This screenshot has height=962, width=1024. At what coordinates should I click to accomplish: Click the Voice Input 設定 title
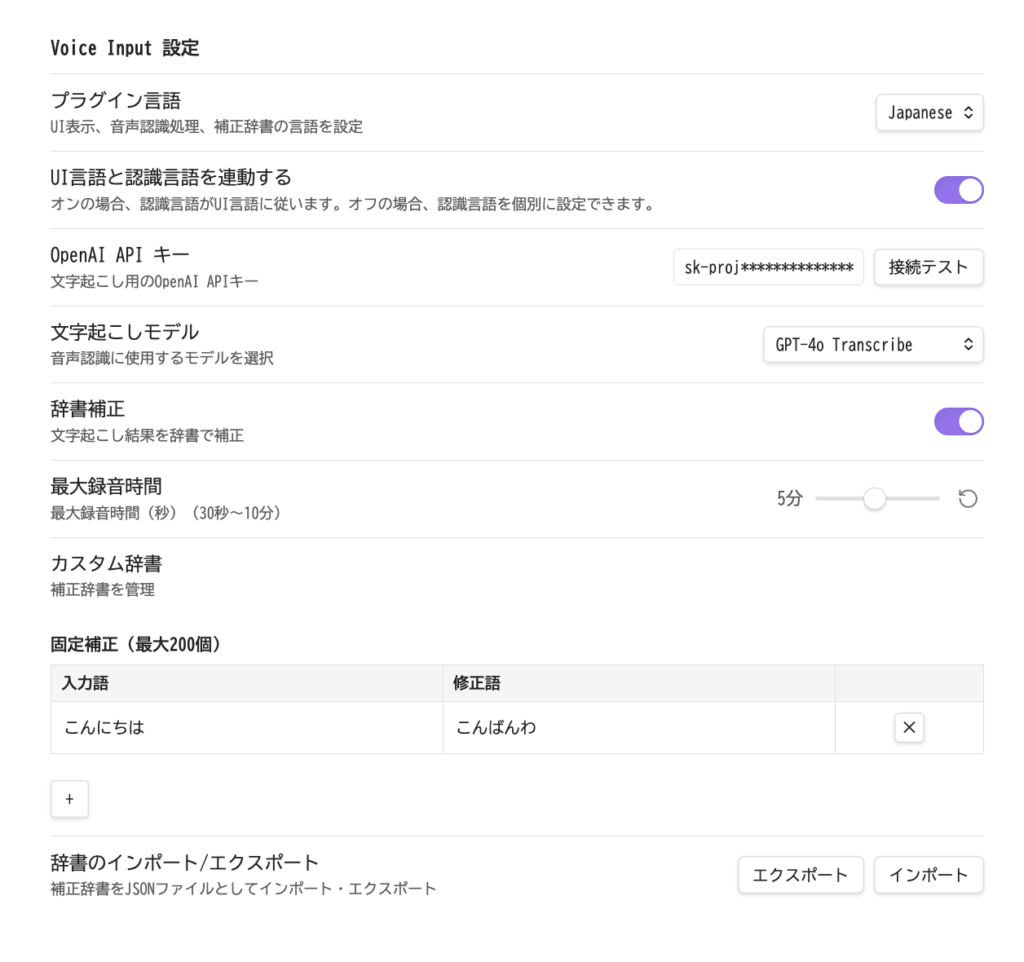pos(125,48)
